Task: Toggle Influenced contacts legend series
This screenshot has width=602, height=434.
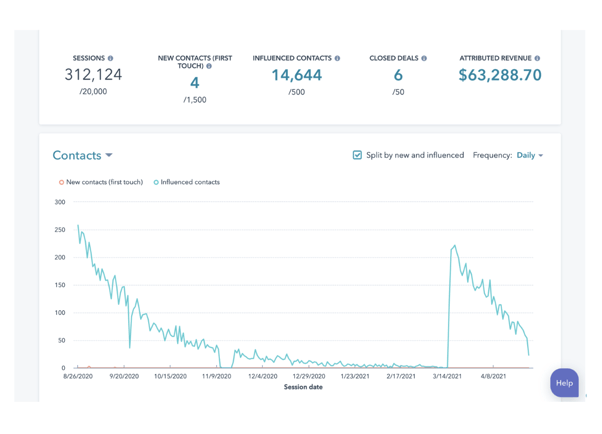Action: (187, 182)
